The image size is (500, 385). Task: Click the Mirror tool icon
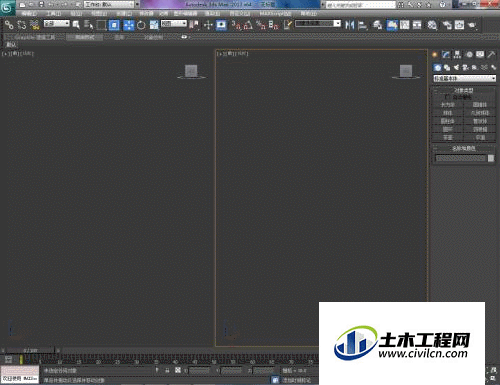click(349, 25)
